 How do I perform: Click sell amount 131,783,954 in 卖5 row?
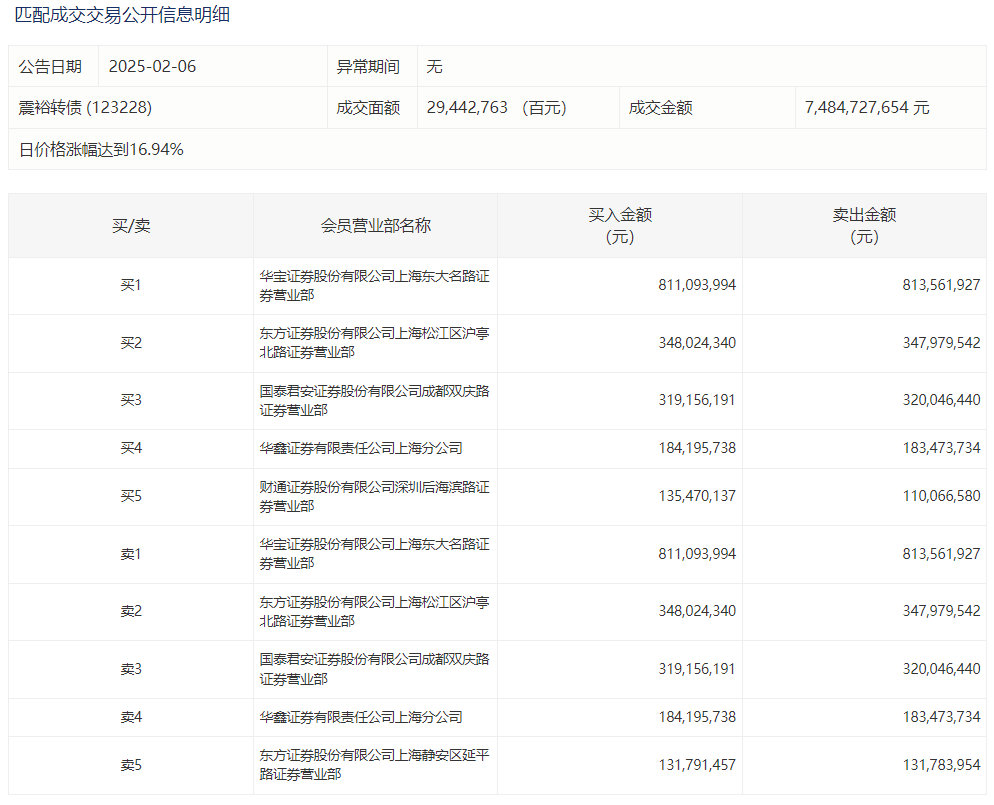coord(940,766)
